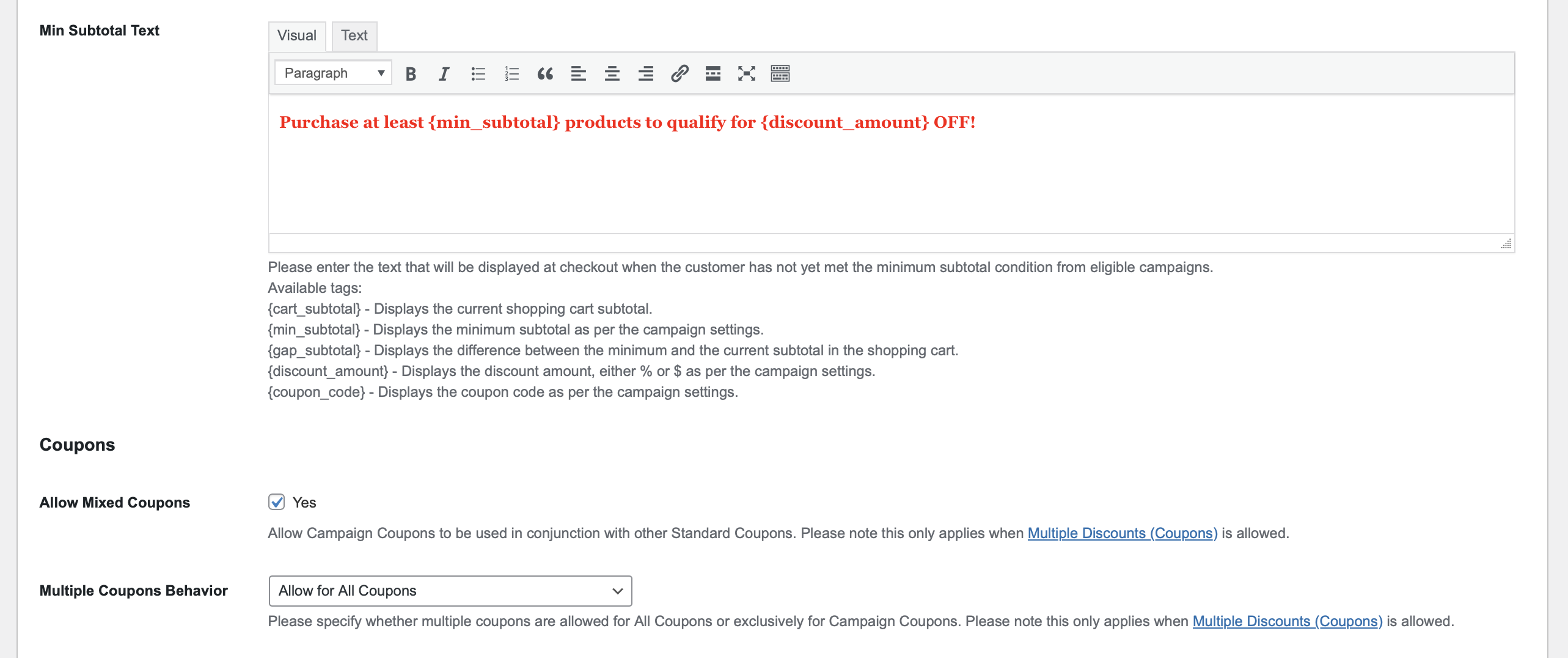Click the Coupons section heading

click(x=77, y=445)
